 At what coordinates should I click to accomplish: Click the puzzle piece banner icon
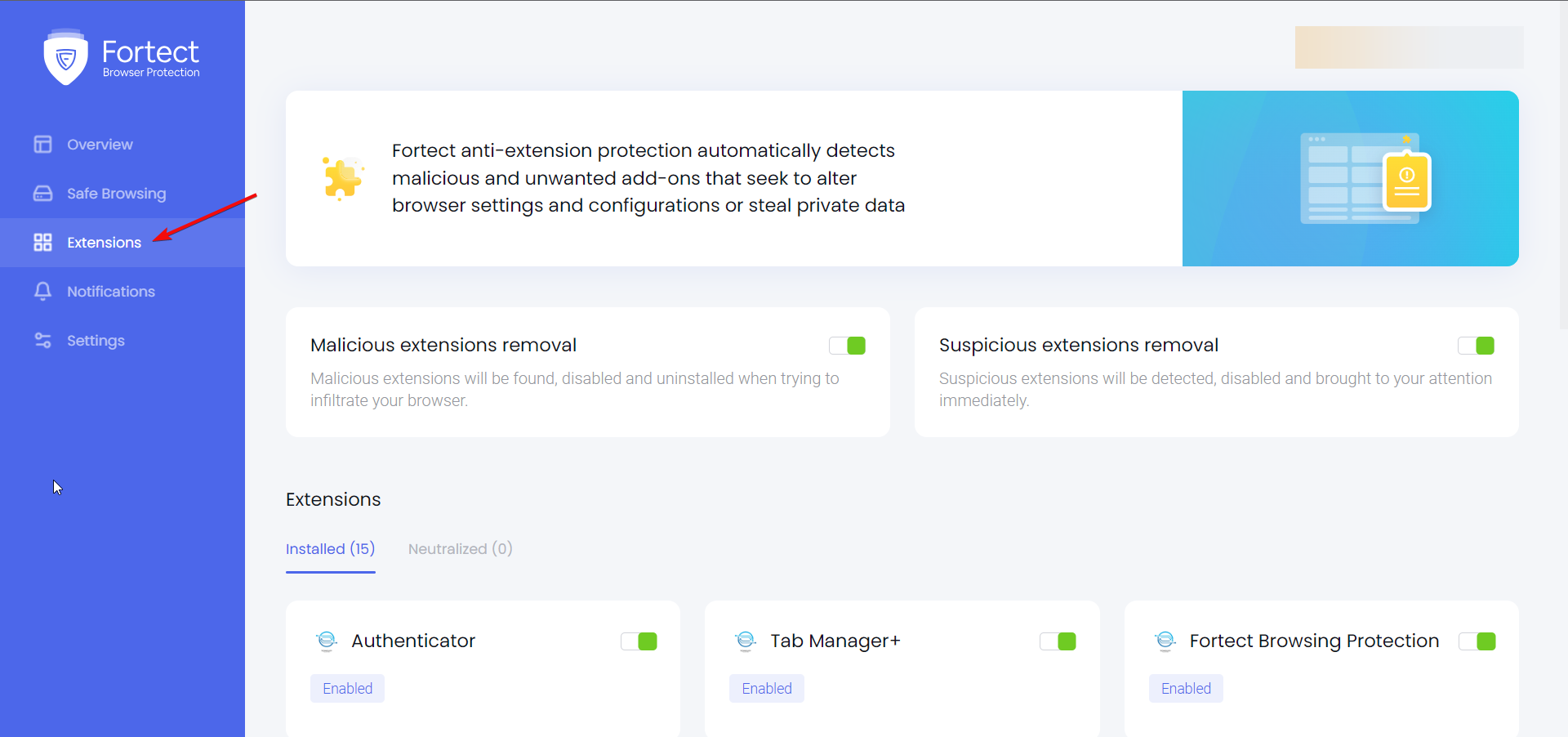(x=342, y=178)
